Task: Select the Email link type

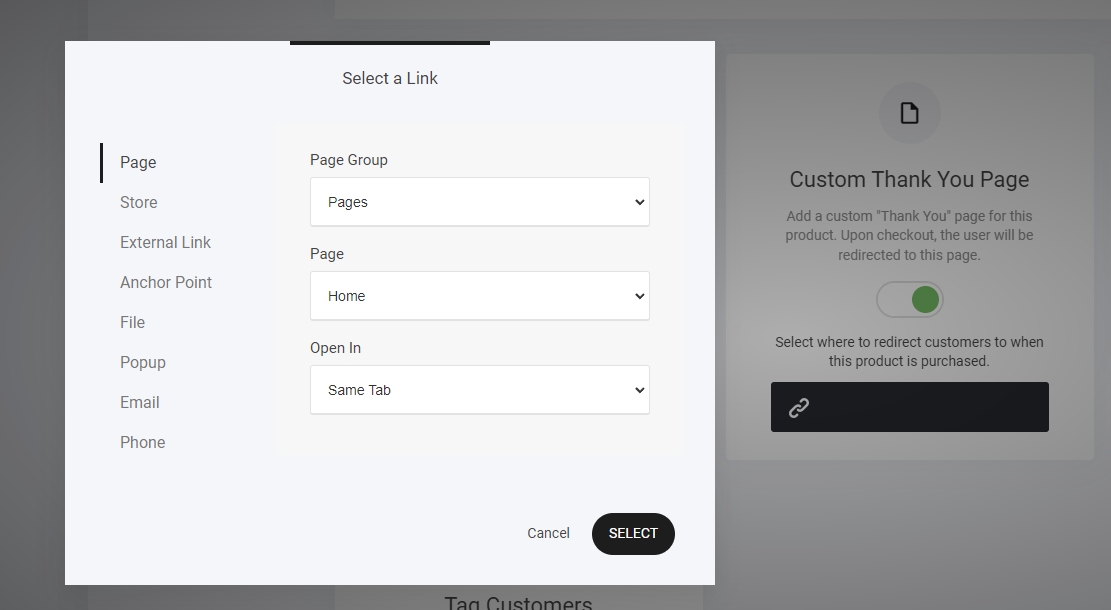Action: point(140,402)
